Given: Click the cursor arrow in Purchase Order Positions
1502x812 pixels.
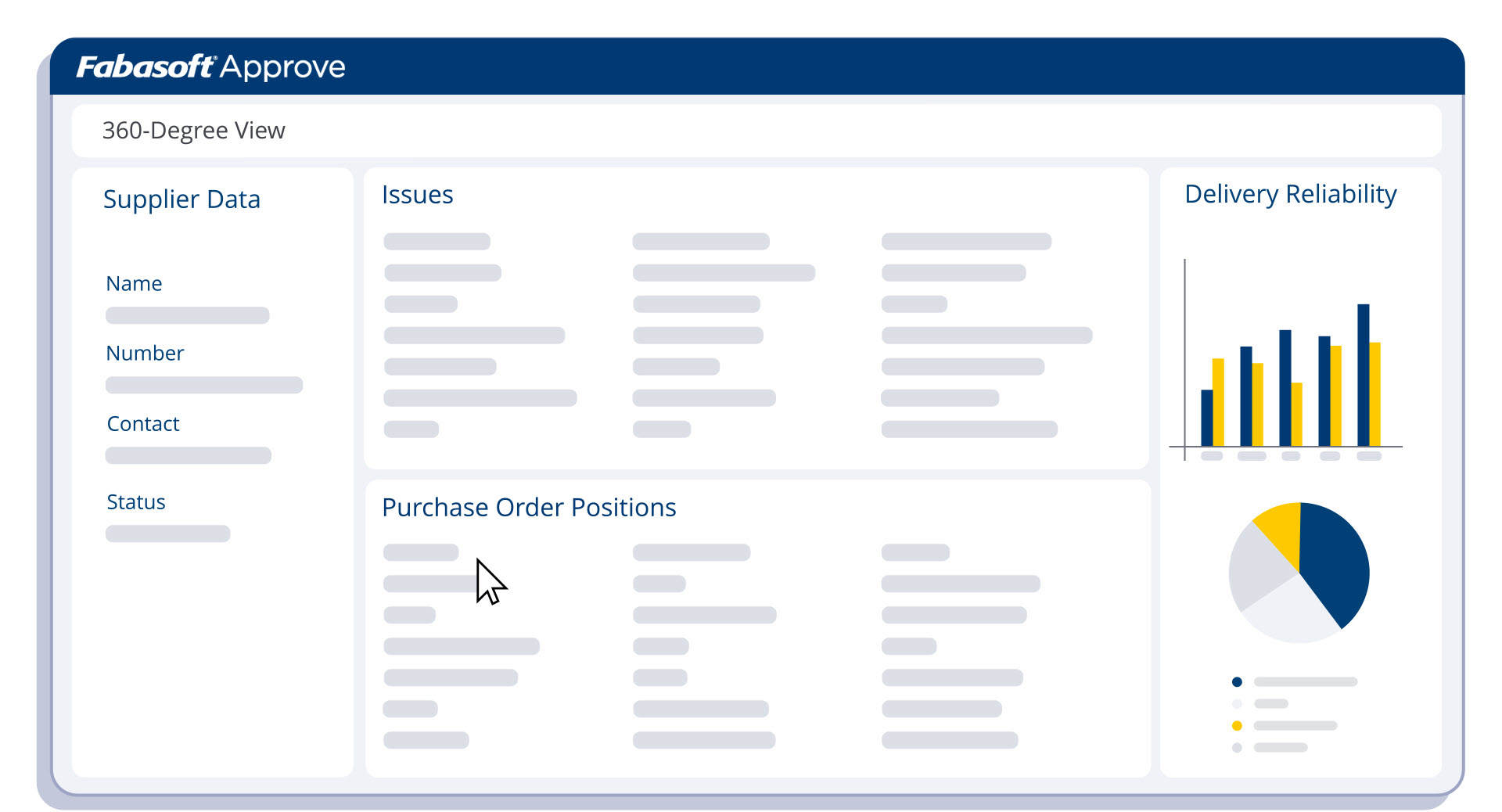Looking at the screenshot, I should (489, 583).
